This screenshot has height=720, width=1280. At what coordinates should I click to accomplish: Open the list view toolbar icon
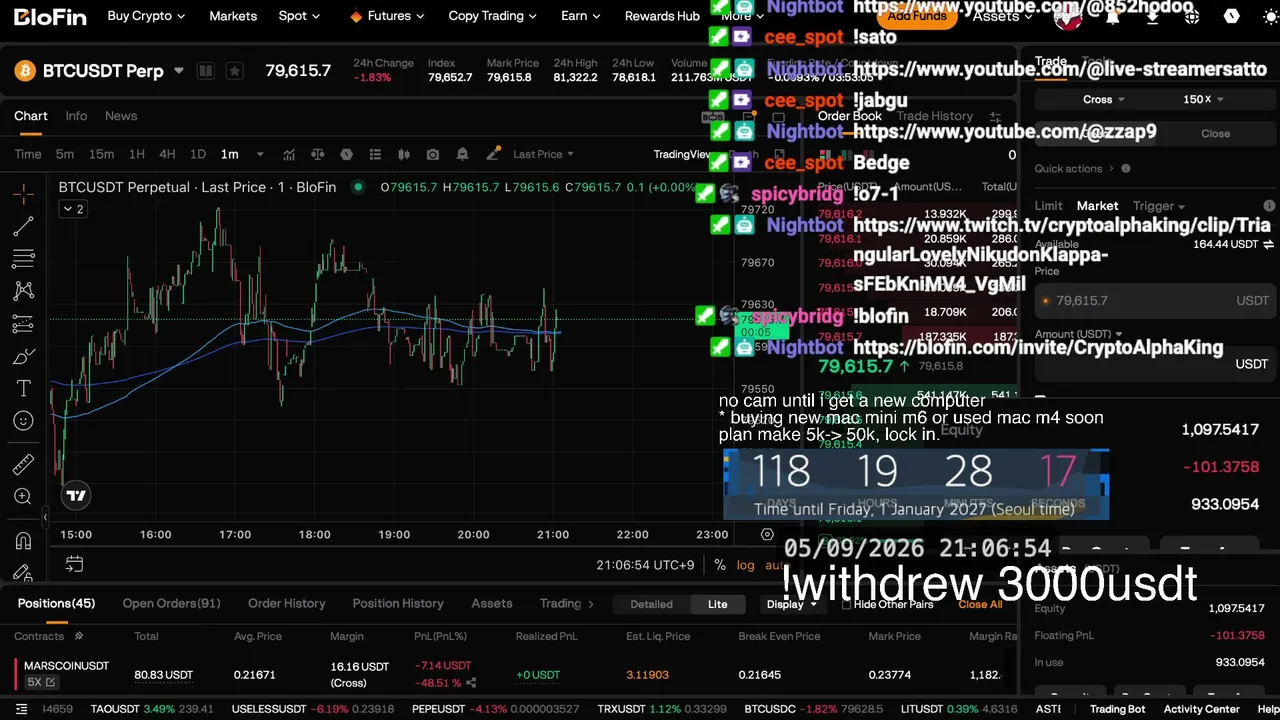point(375,154)
